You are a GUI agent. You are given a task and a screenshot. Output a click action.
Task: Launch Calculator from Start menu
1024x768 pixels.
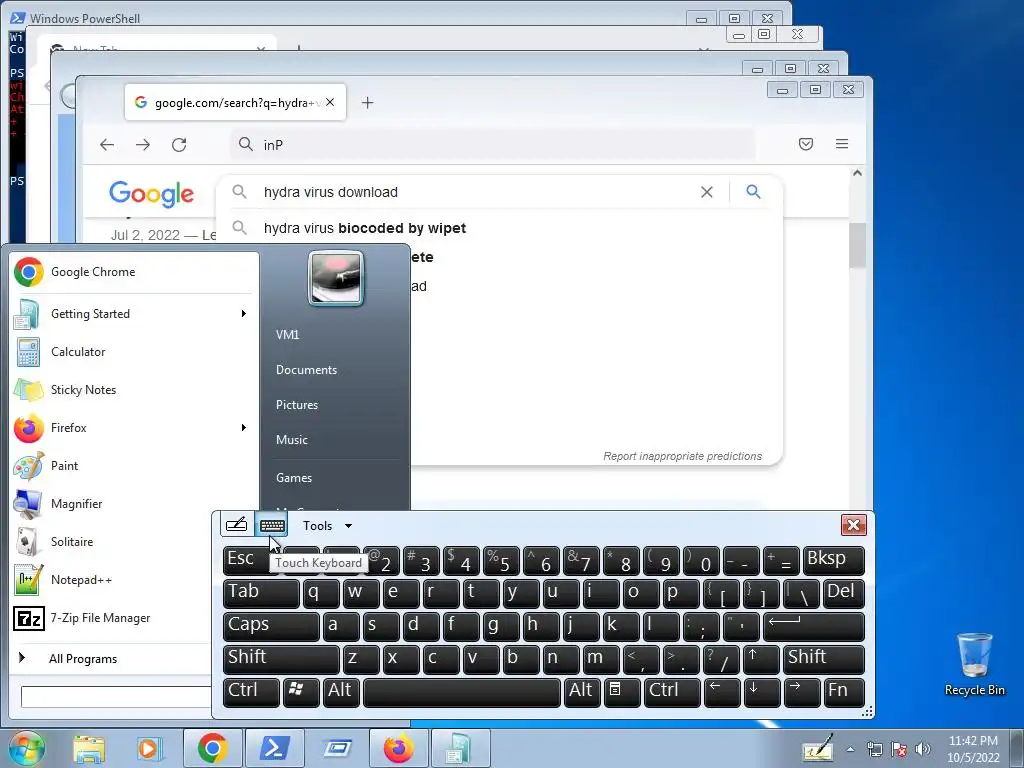click(135, 351)
